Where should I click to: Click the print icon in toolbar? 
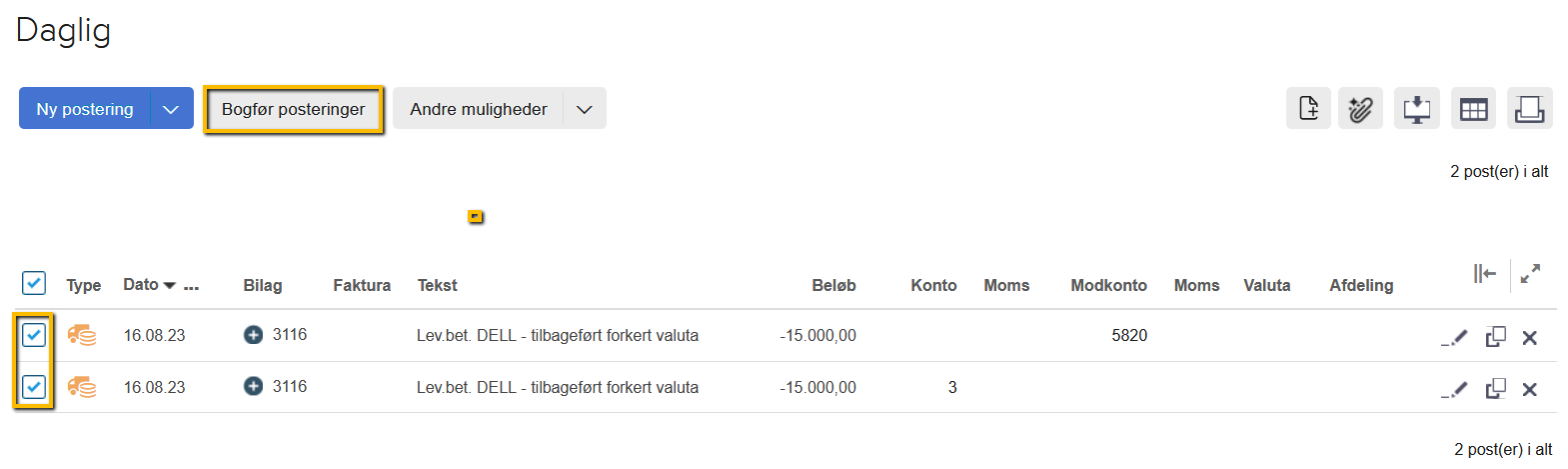click(x=1529, y=108)
